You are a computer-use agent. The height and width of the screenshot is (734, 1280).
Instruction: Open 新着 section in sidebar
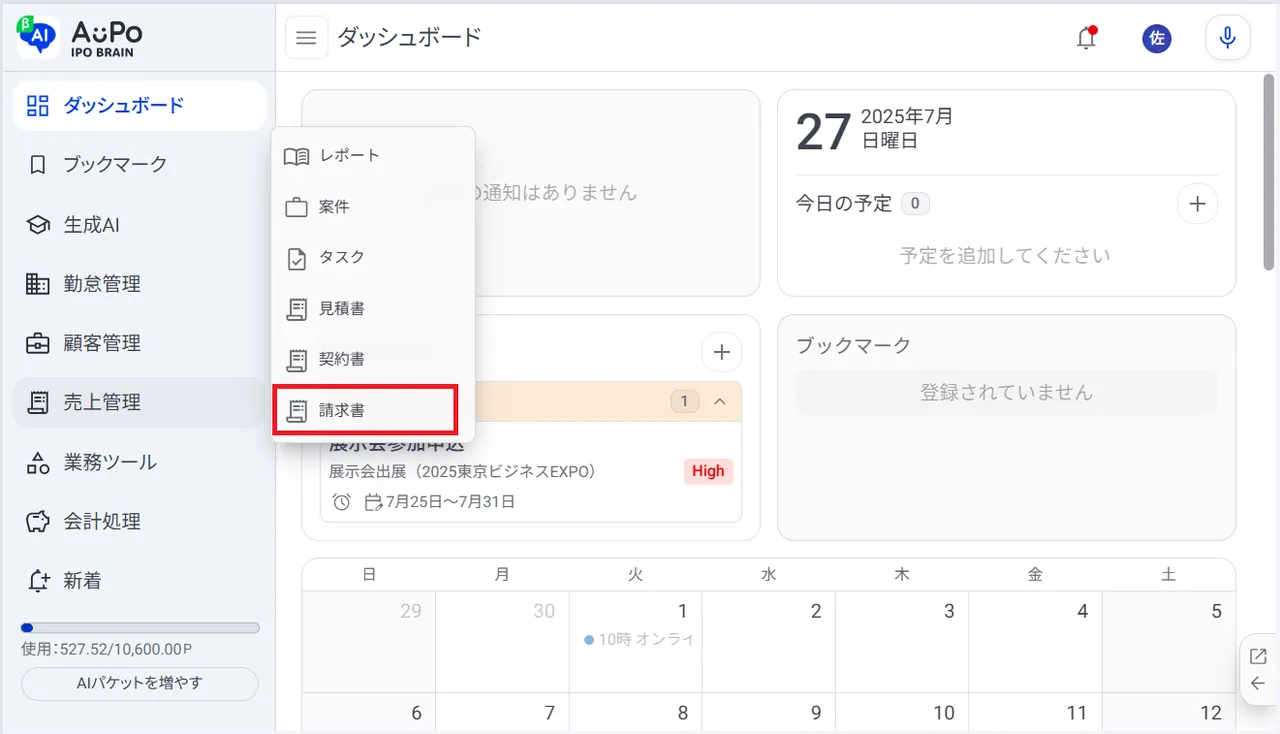139,580
